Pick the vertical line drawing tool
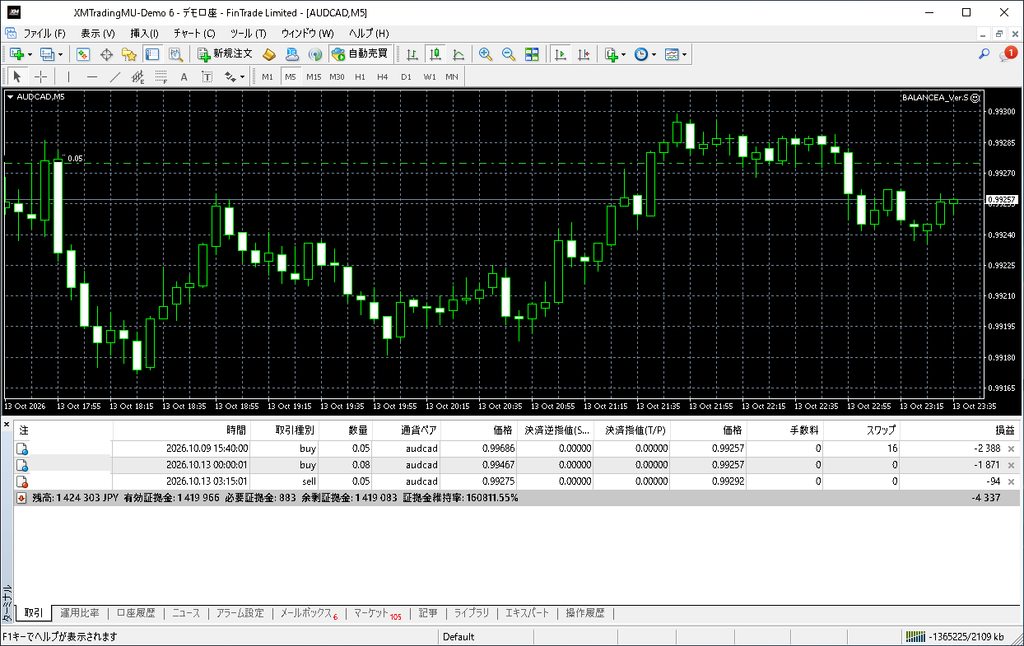Viewport: 1024px width, 646px height. (x=69, y=76)
